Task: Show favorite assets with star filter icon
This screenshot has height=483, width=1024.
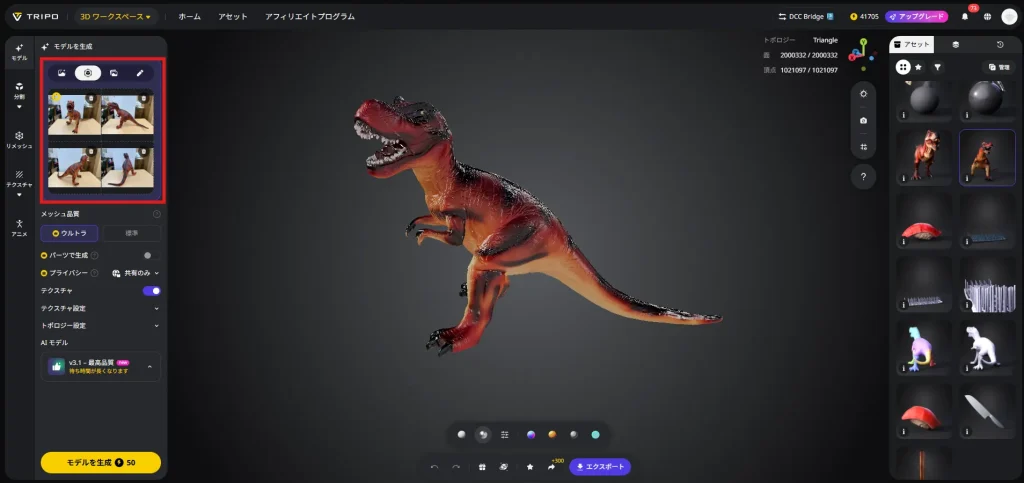Action: (x=919, y=67)
